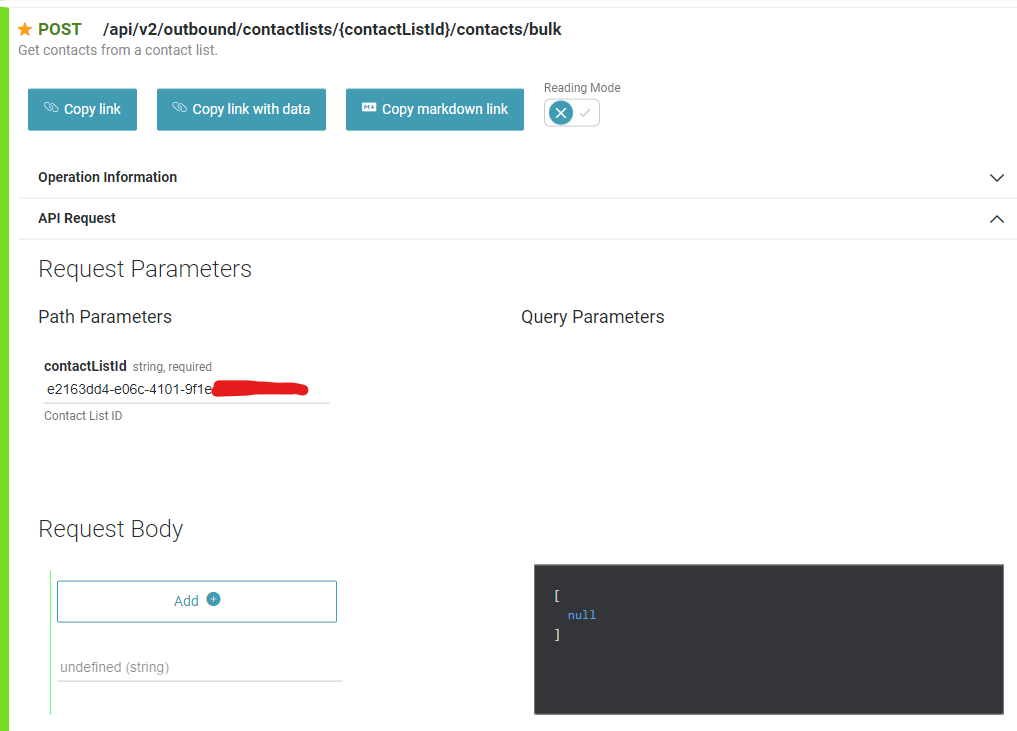Image resolution: width=1017 pixels, height=731 pixels.
Task: Click the null value in JSON preview
Action: [582, 615]
